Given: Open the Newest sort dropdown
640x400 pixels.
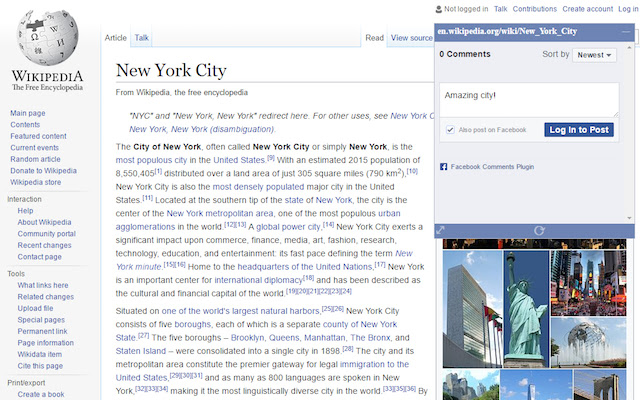Looking at the screenshot, I should click(x=594, y=55).
